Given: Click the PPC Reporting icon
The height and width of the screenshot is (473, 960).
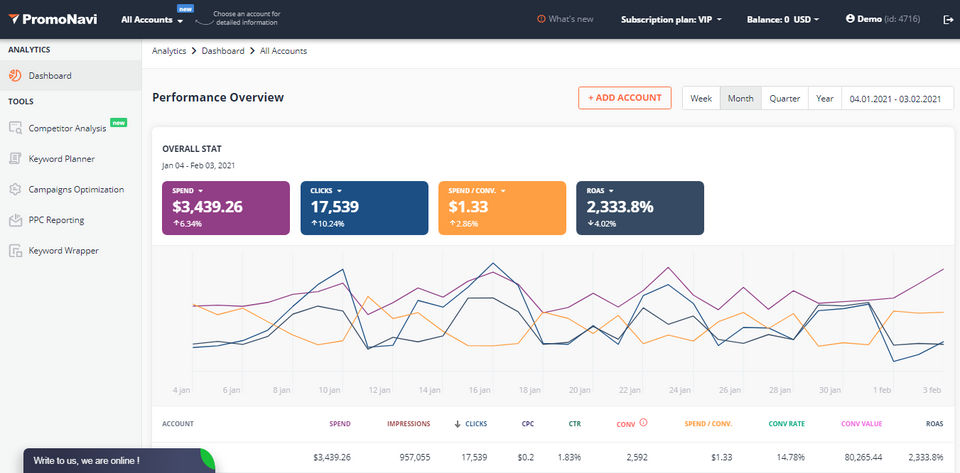Looking at the screenshot, I should [15, 220].
